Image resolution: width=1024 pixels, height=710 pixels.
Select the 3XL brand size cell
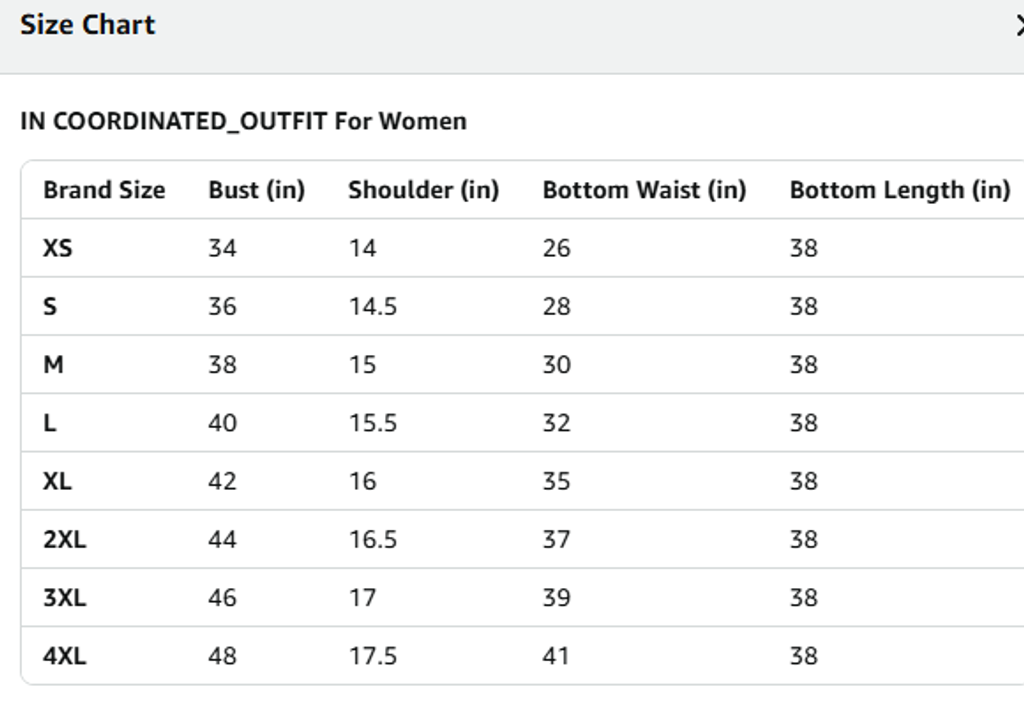pyautogui.click(x=64, y=598)
